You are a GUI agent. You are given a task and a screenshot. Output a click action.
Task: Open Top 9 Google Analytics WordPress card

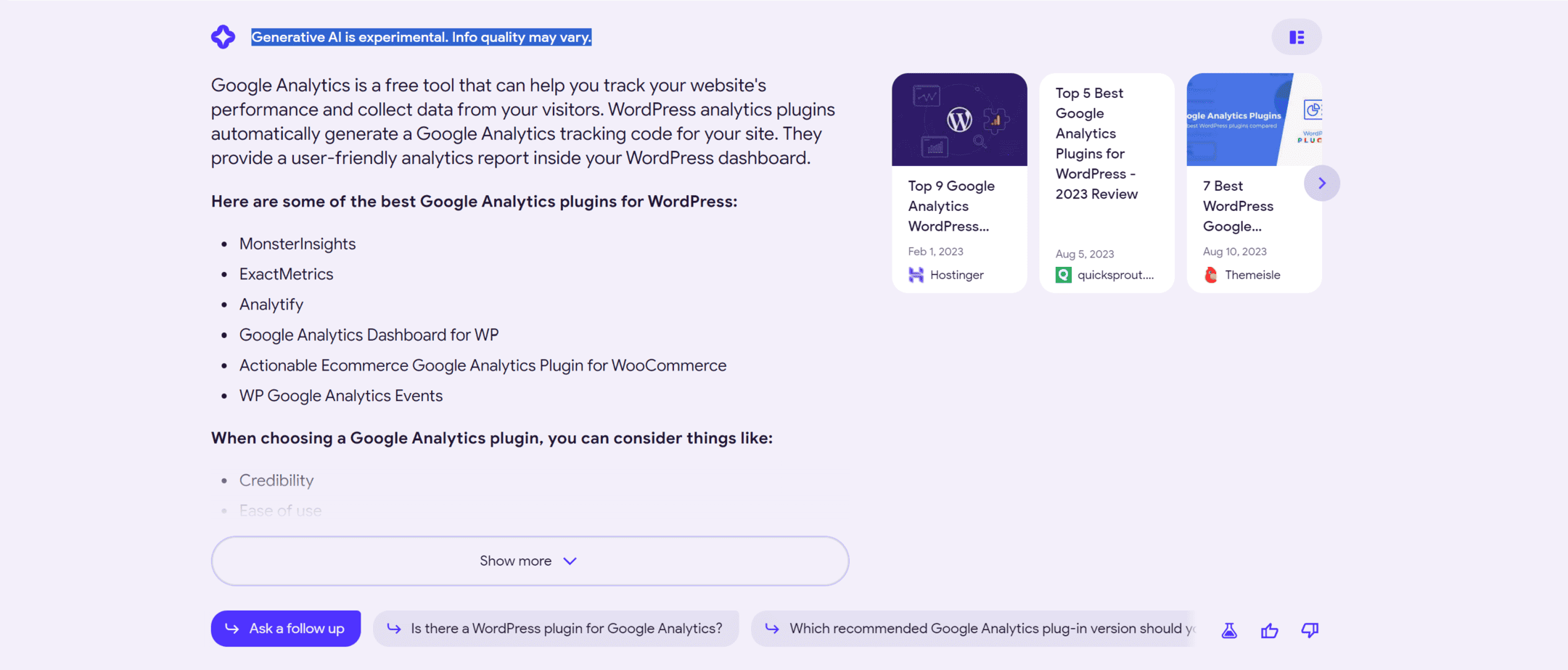951,207
